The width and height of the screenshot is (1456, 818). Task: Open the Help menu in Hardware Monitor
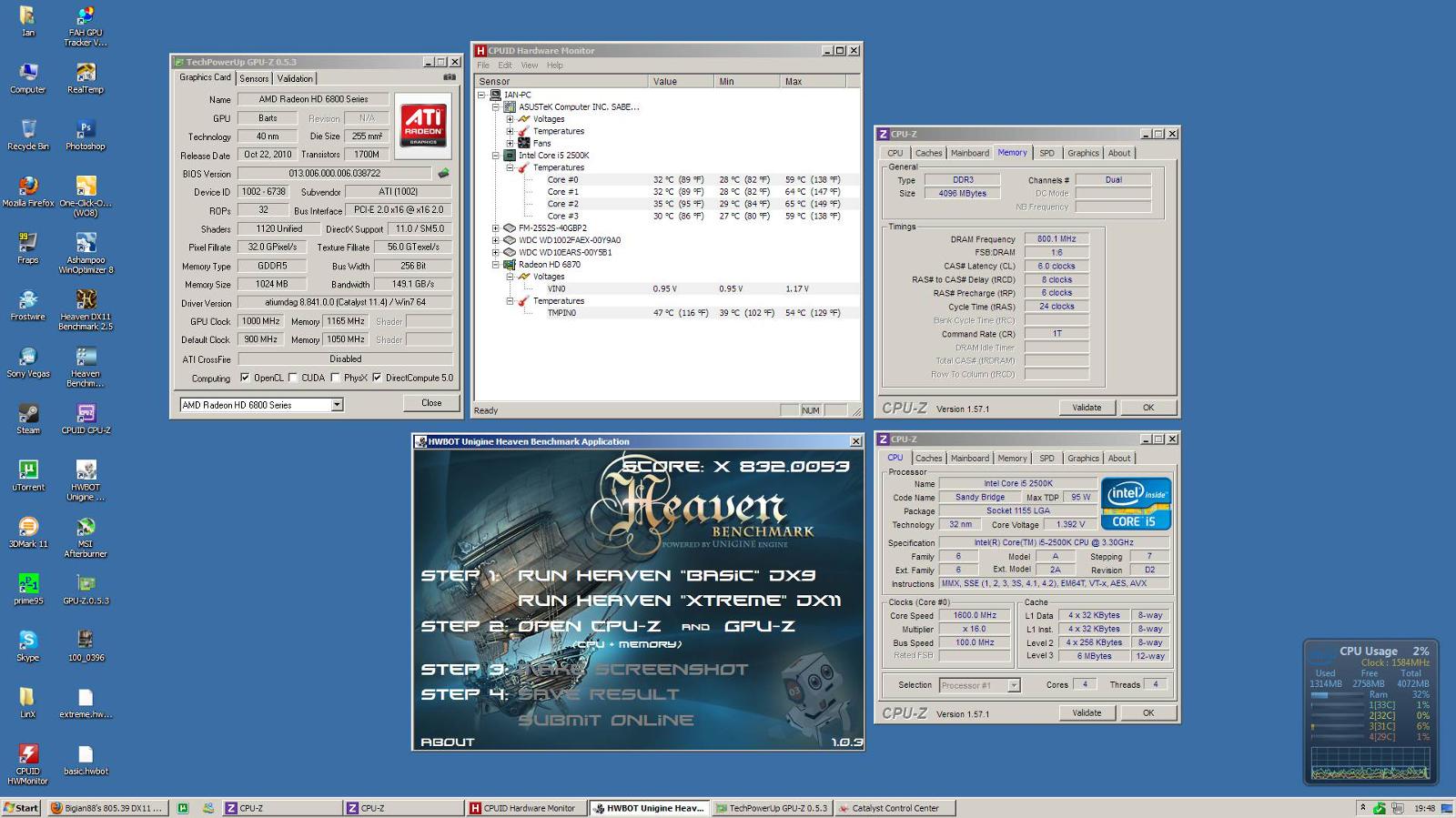(x=554, y=66)
